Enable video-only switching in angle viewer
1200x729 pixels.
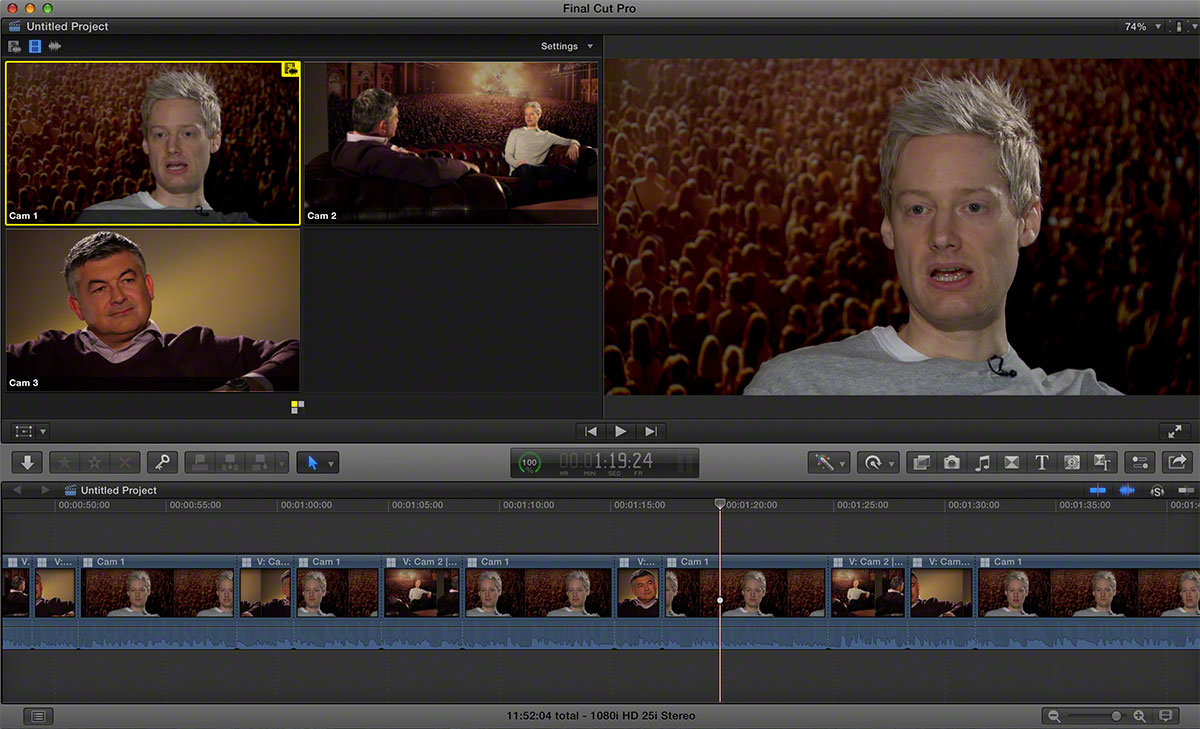pyautogui.click(x=35, y=46)
